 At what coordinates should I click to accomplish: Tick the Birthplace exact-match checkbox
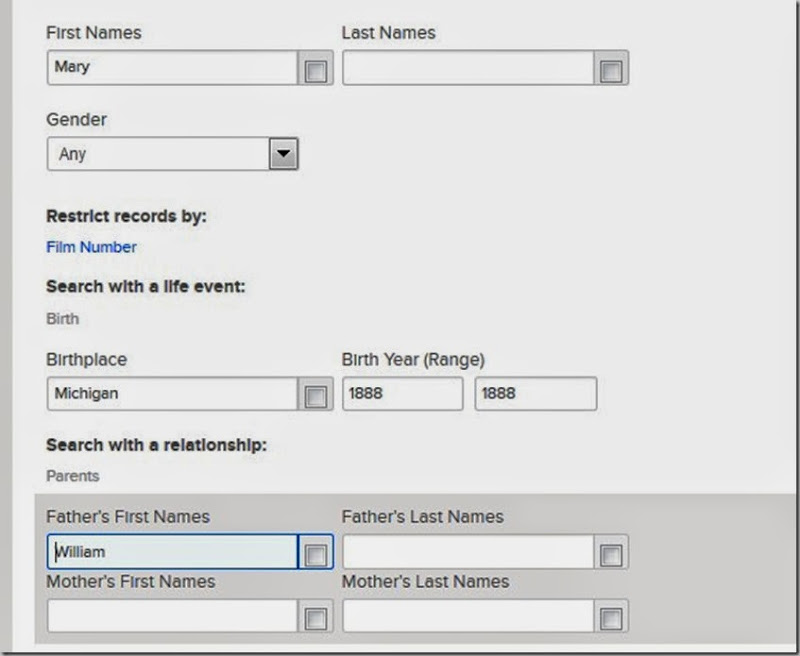[315, 397]
